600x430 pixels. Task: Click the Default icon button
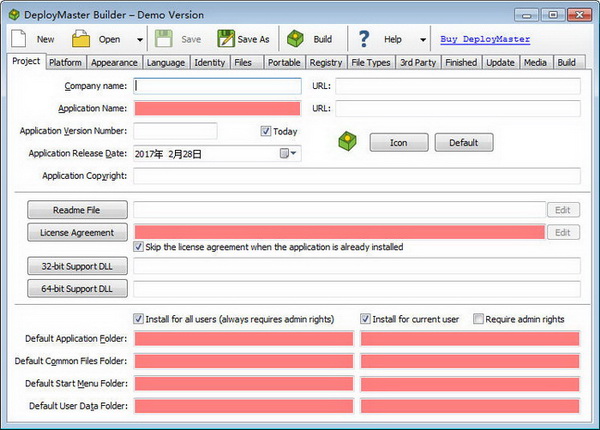[464, 143]
